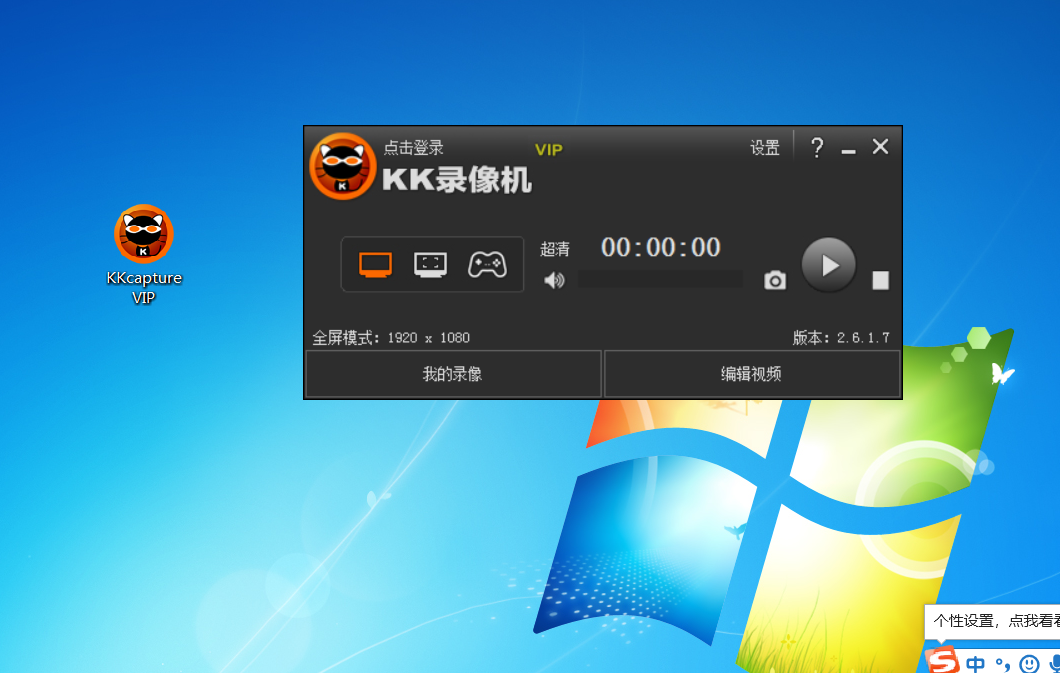The image size is (1060, 673).
Task: Mute the speaker volume icon
Action: pyautogui.click(x=554, y=280)
